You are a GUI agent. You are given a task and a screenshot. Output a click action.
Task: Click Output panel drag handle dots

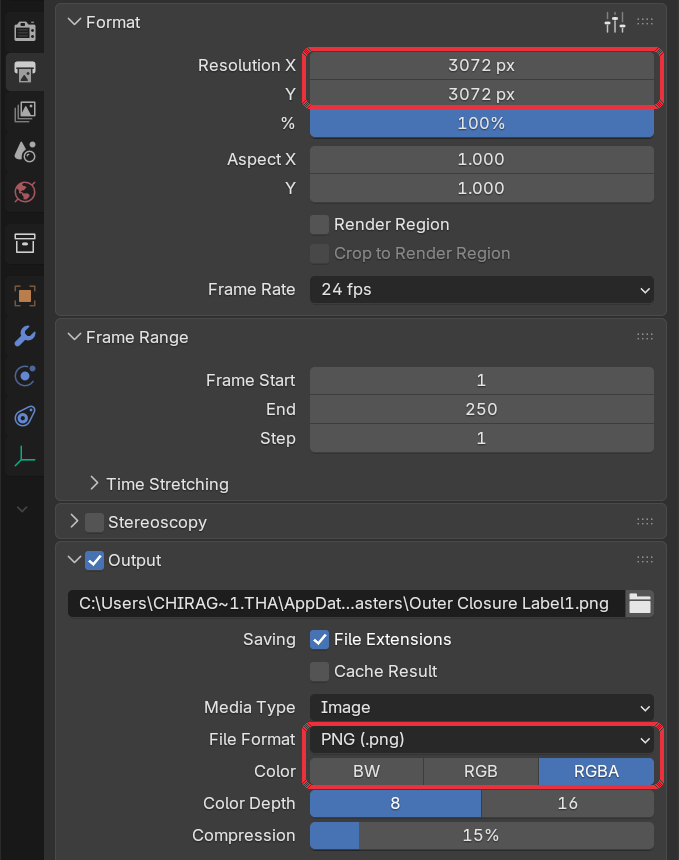click(x=645, y=560)
